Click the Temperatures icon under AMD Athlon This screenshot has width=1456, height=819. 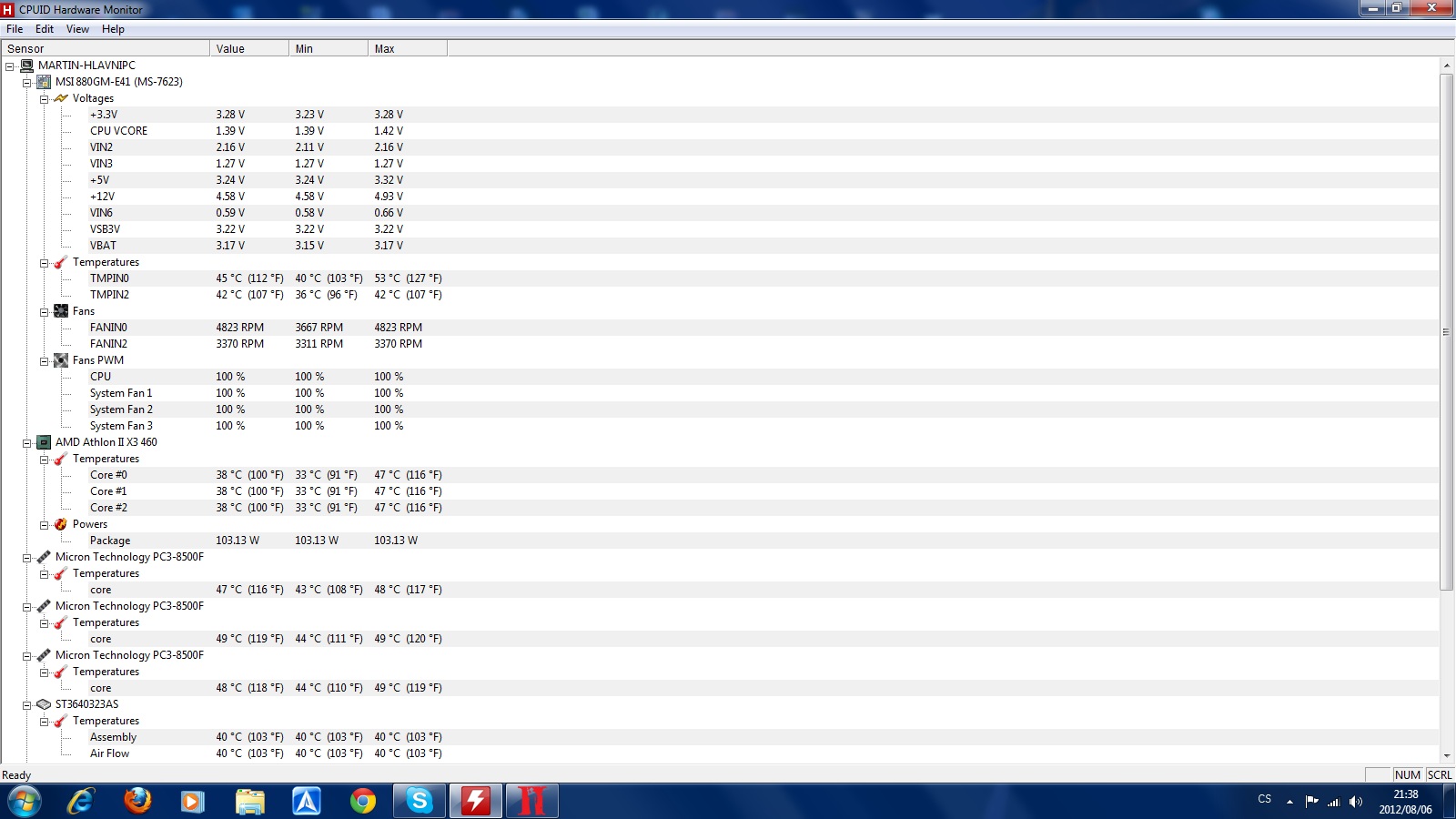click(x=61, y=459)
